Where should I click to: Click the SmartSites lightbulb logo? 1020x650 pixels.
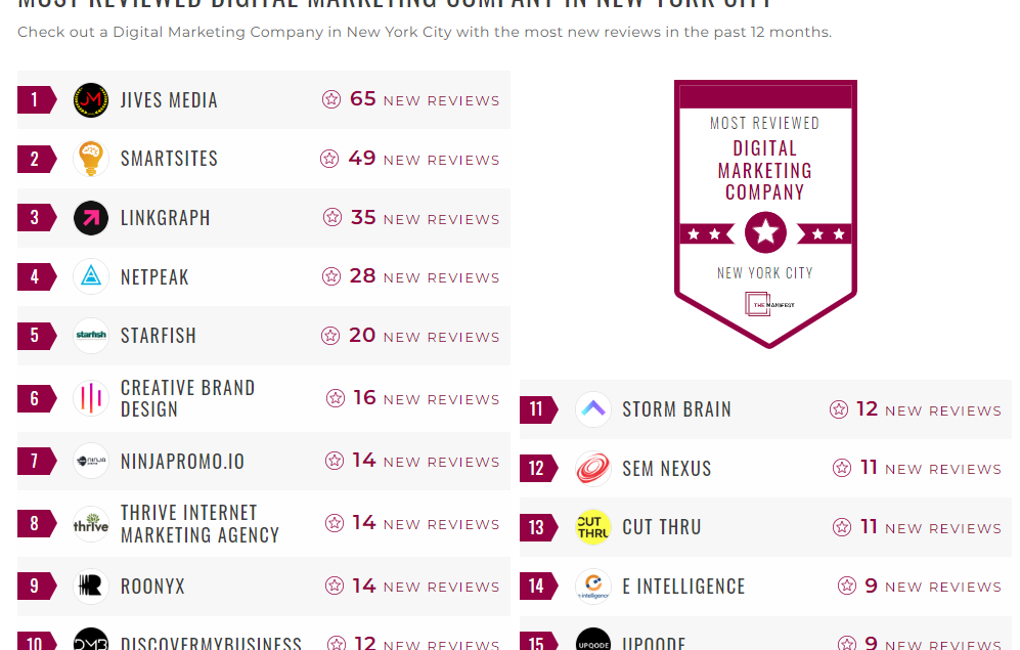click(x=91, y=159)
